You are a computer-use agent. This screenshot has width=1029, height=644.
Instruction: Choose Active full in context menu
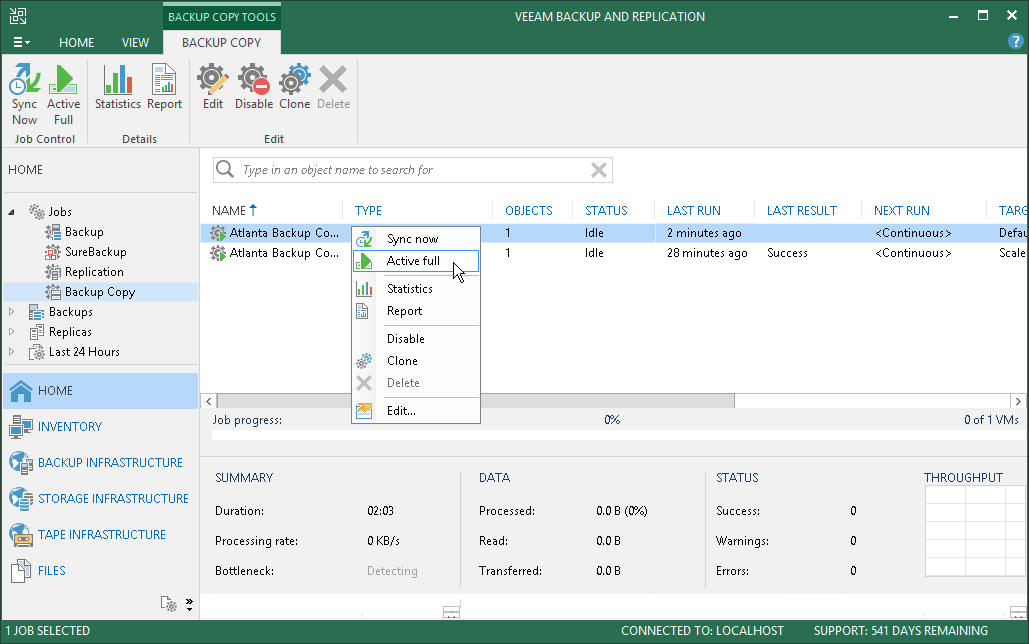tap(416, 261)
